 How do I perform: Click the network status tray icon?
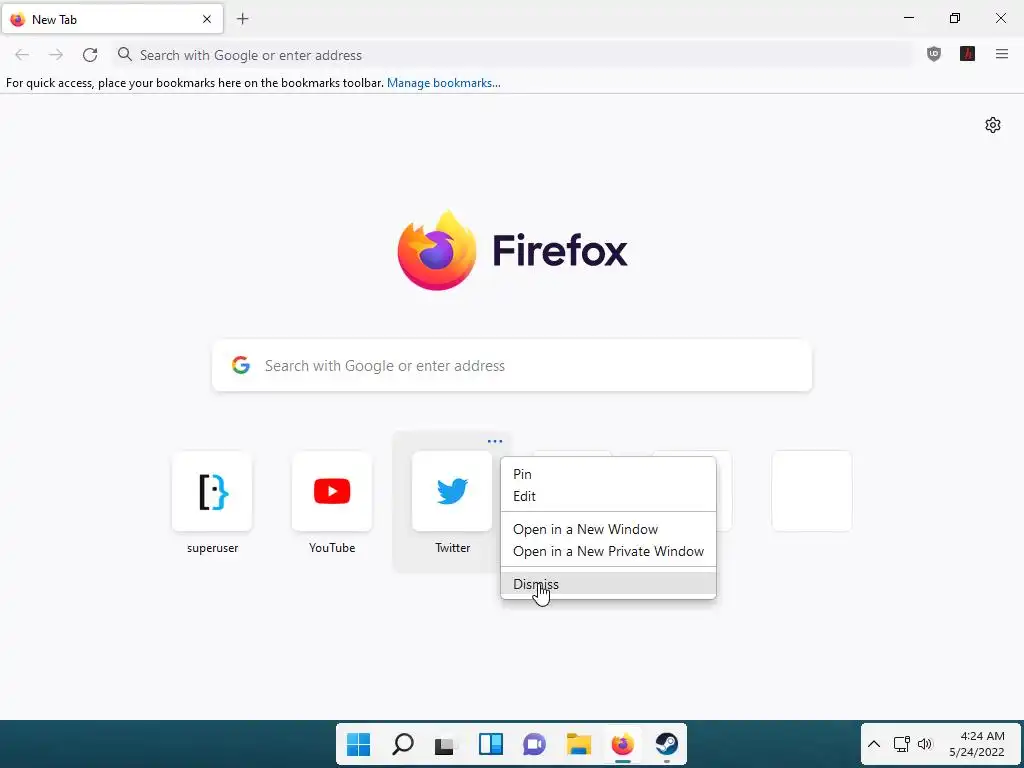[902, 744]
